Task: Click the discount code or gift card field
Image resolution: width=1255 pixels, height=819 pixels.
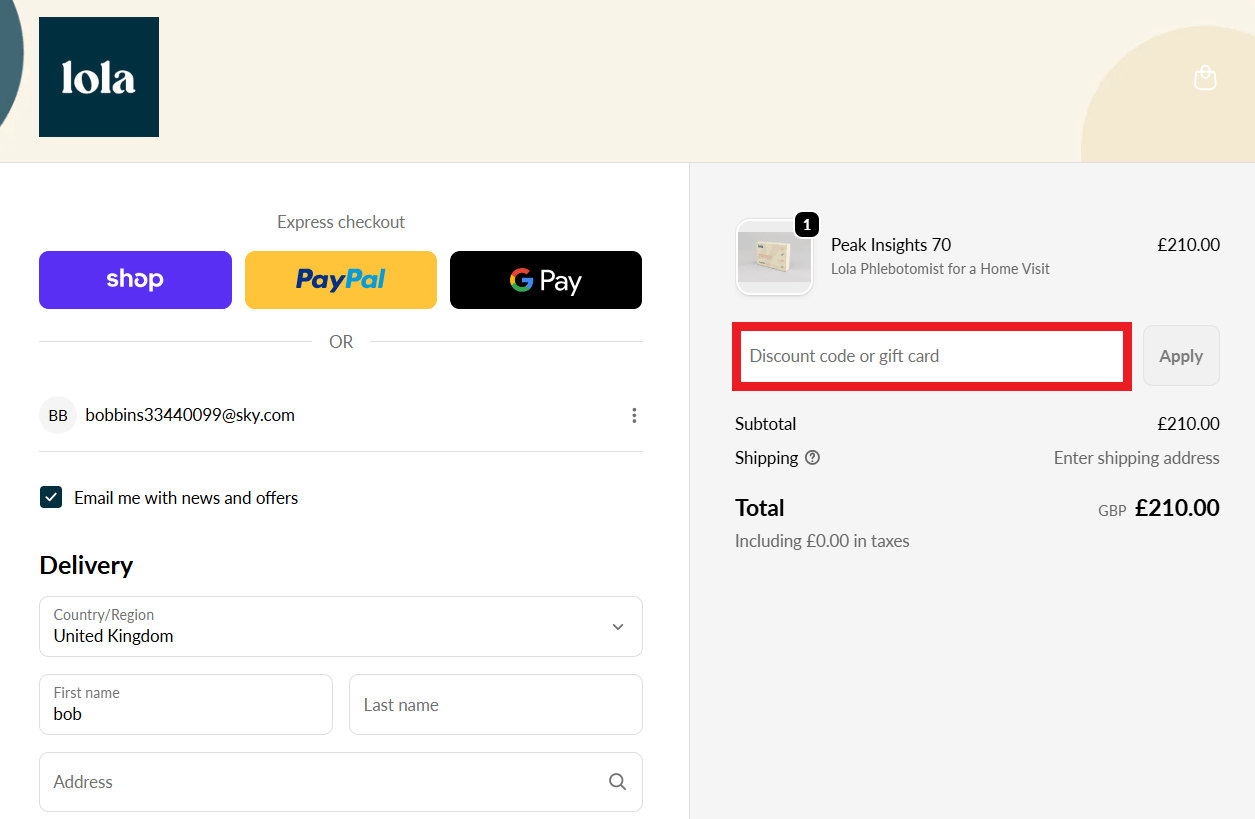Action: tap(932, 355)
